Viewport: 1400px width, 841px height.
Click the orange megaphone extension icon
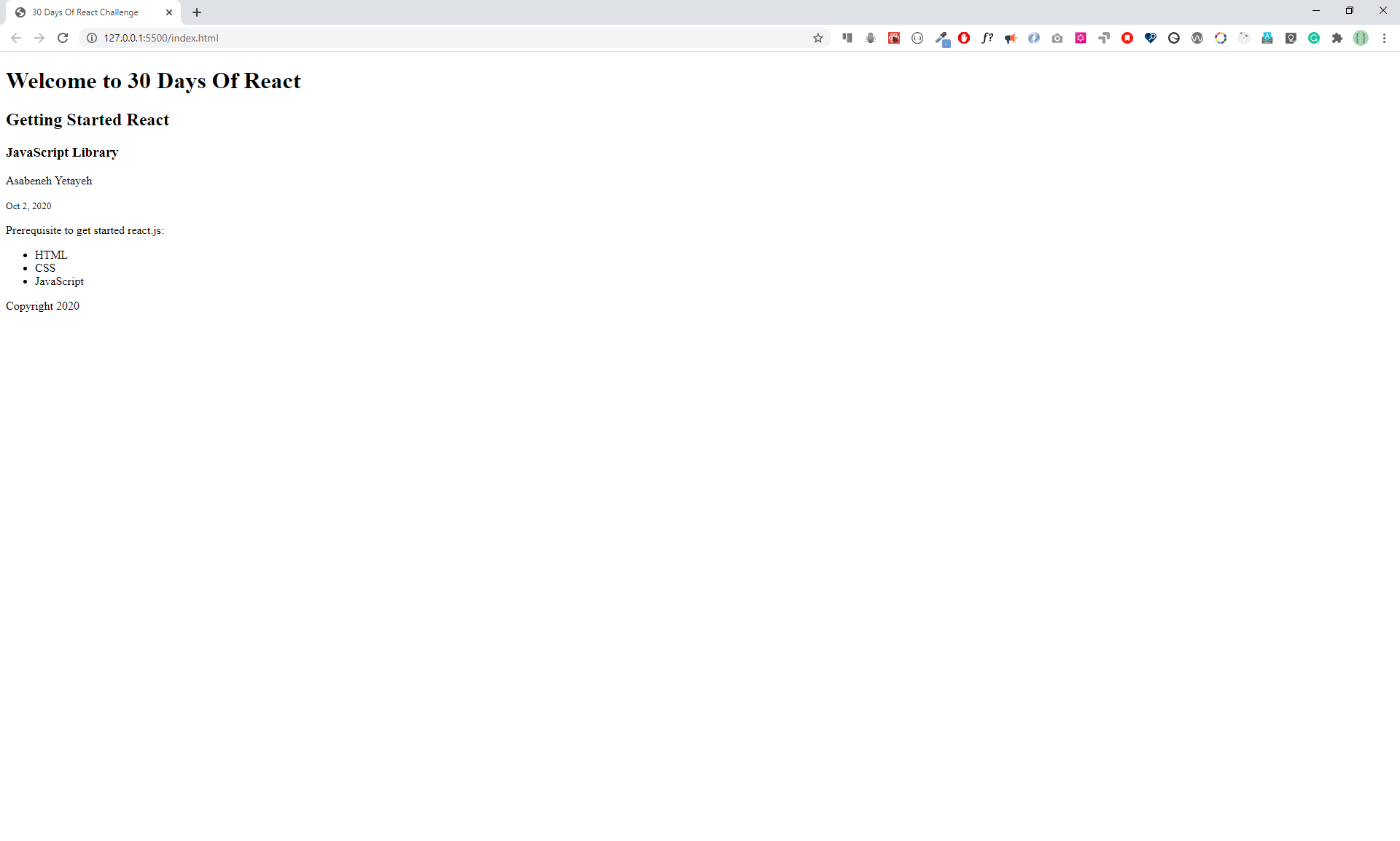point(1011,38)
